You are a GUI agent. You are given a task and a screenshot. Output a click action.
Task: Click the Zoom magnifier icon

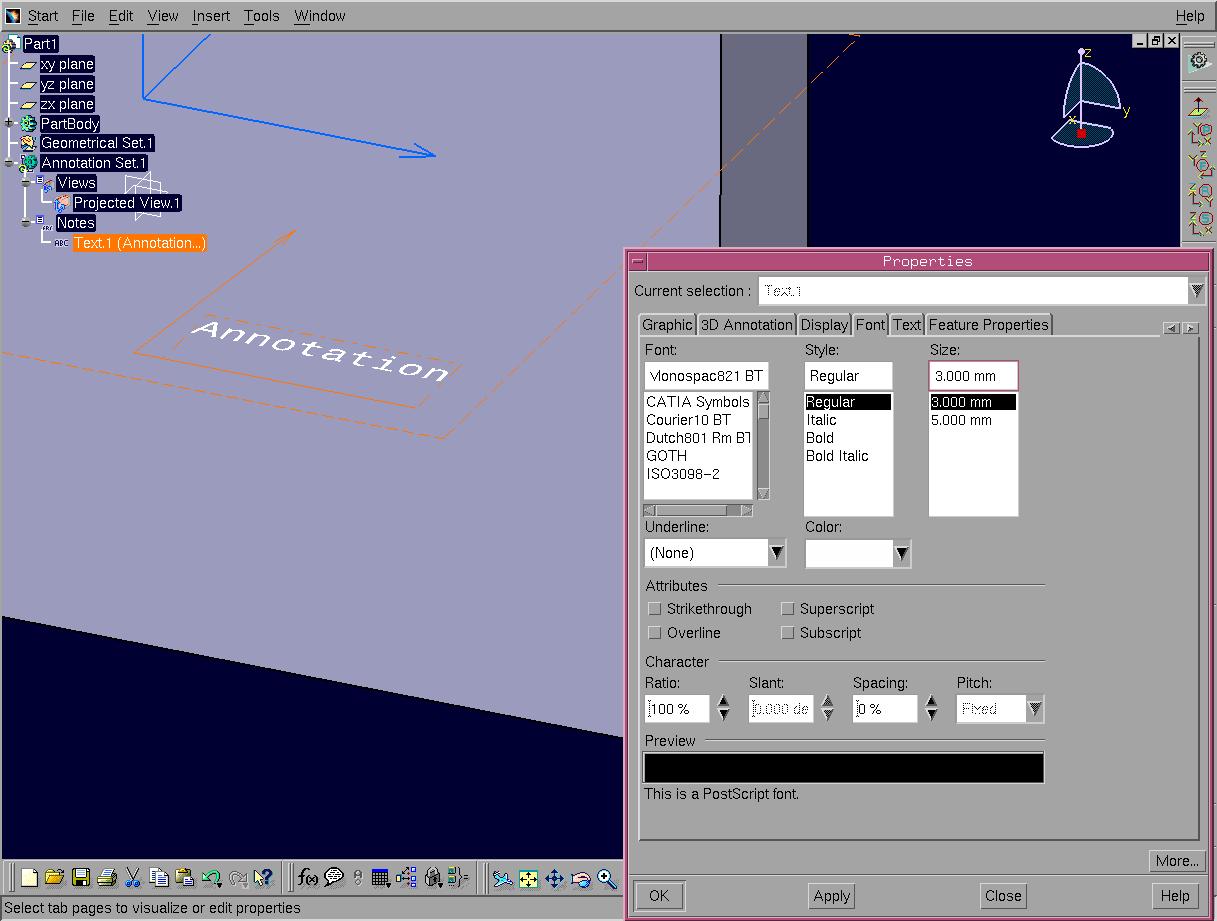point(606,879)
